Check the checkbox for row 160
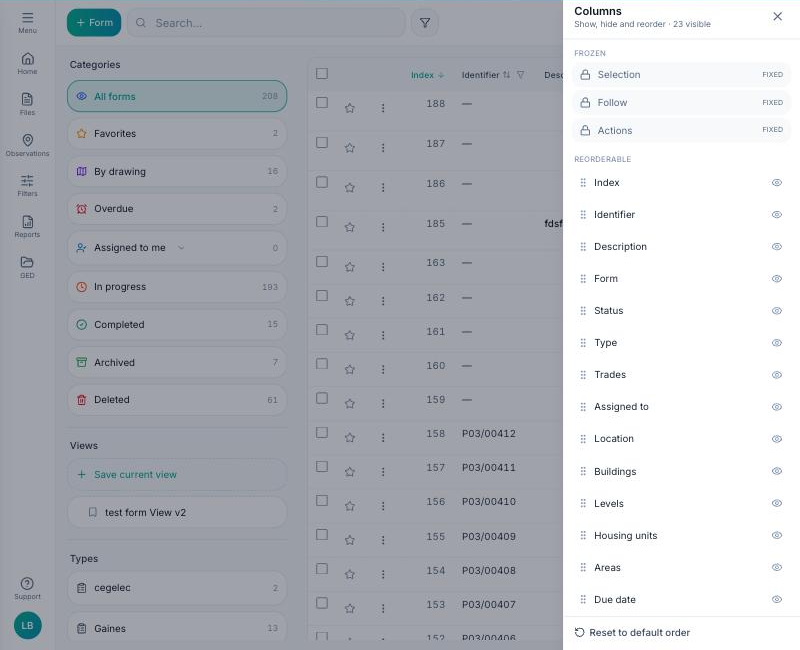 pos(322,364)
